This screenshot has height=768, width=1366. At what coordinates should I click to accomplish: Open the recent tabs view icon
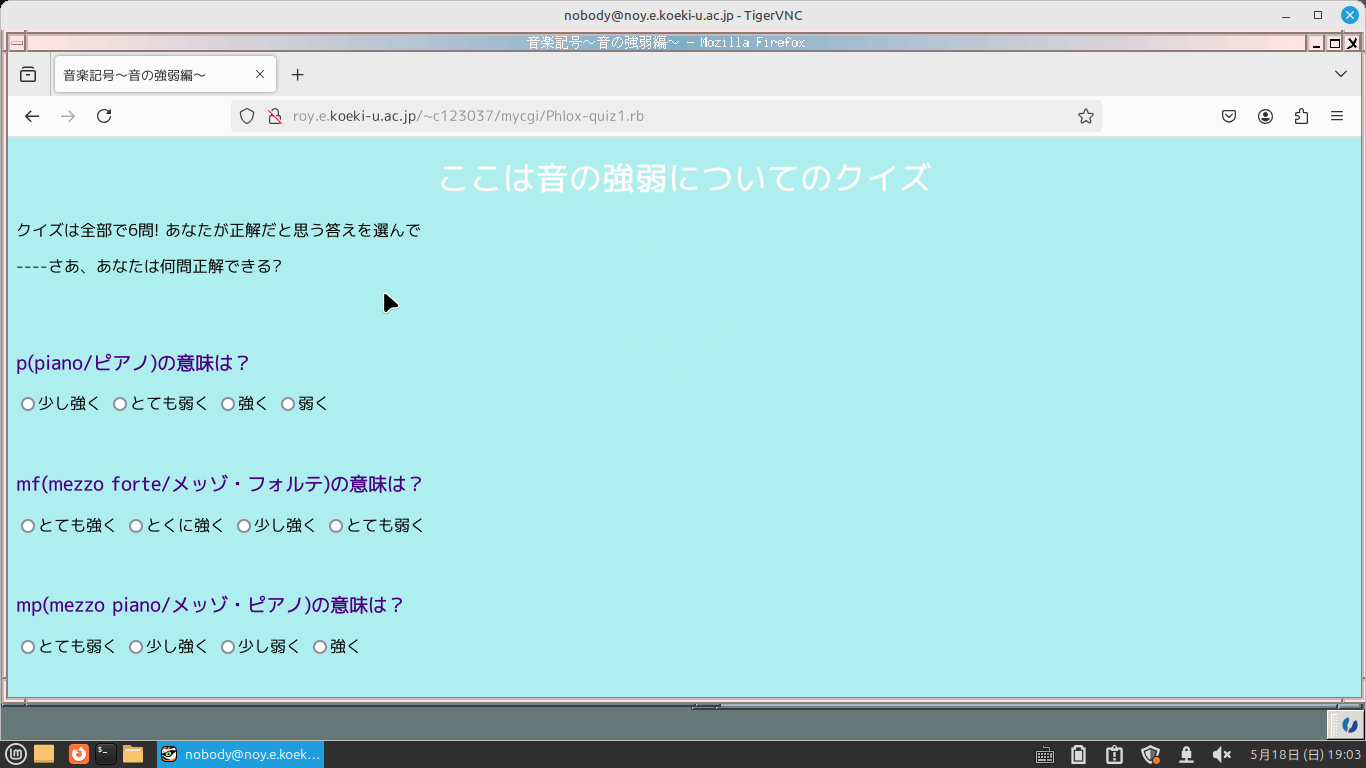28,75
